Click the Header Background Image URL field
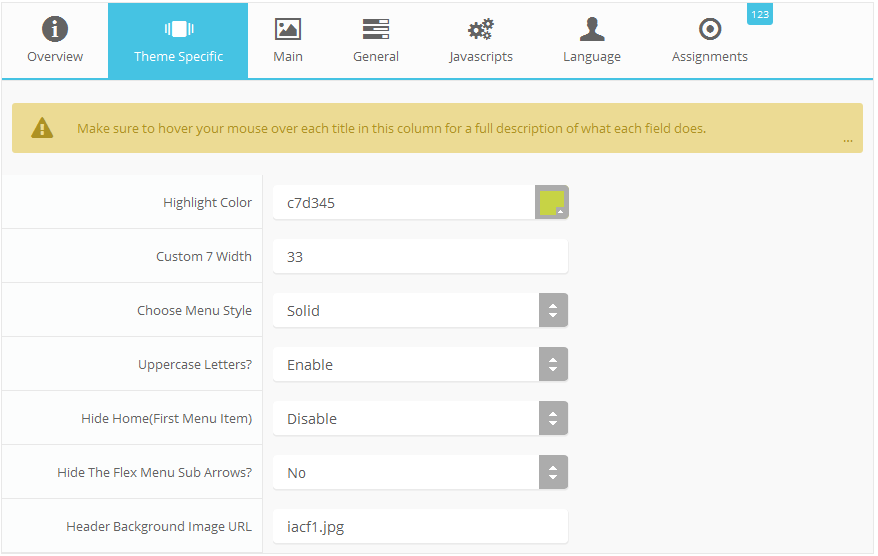 point(420,526)
